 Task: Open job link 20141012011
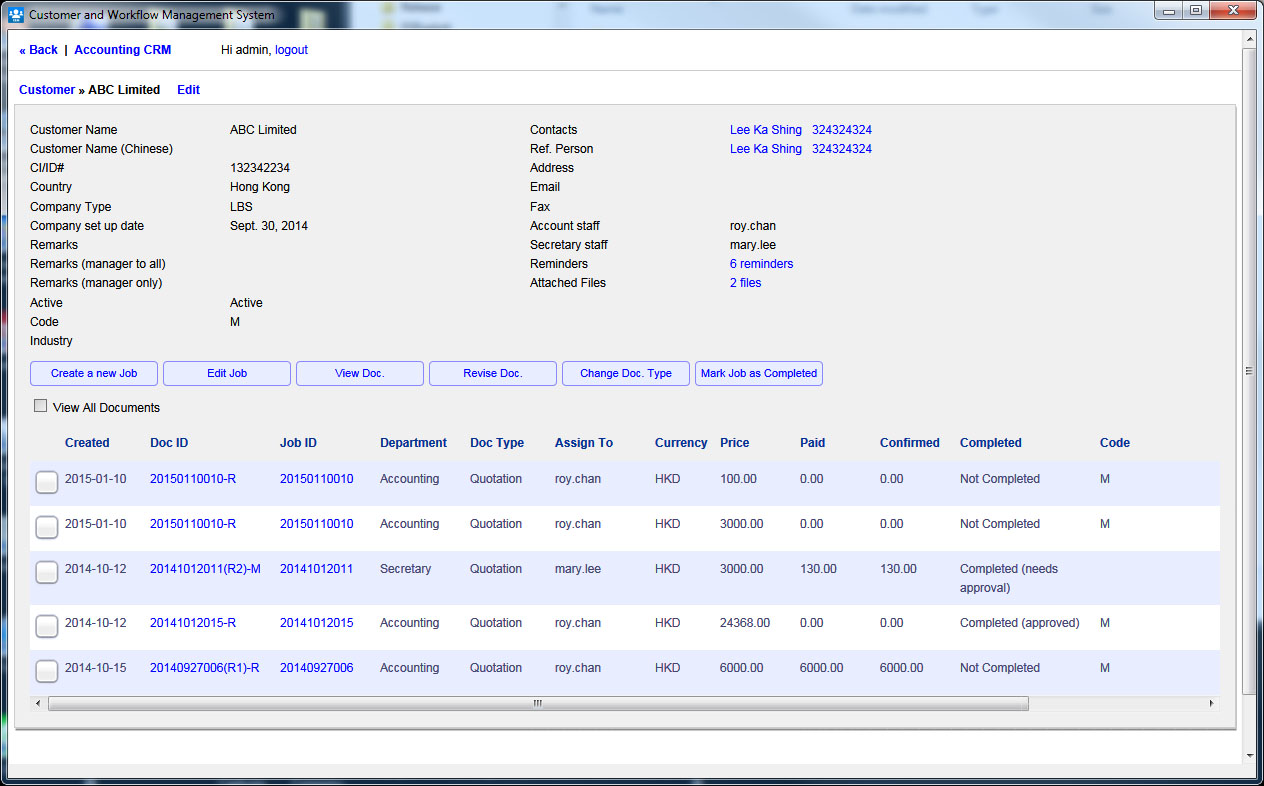tap(316, 569)
